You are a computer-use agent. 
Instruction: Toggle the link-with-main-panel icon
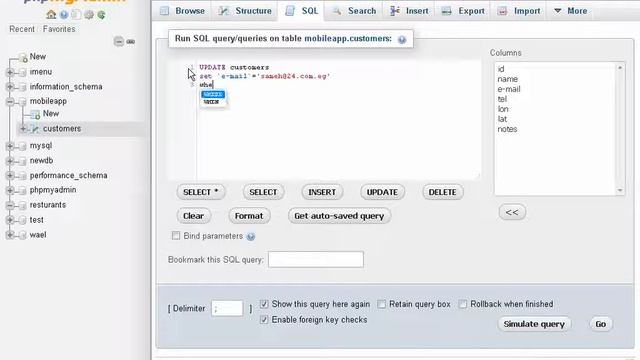131,42
